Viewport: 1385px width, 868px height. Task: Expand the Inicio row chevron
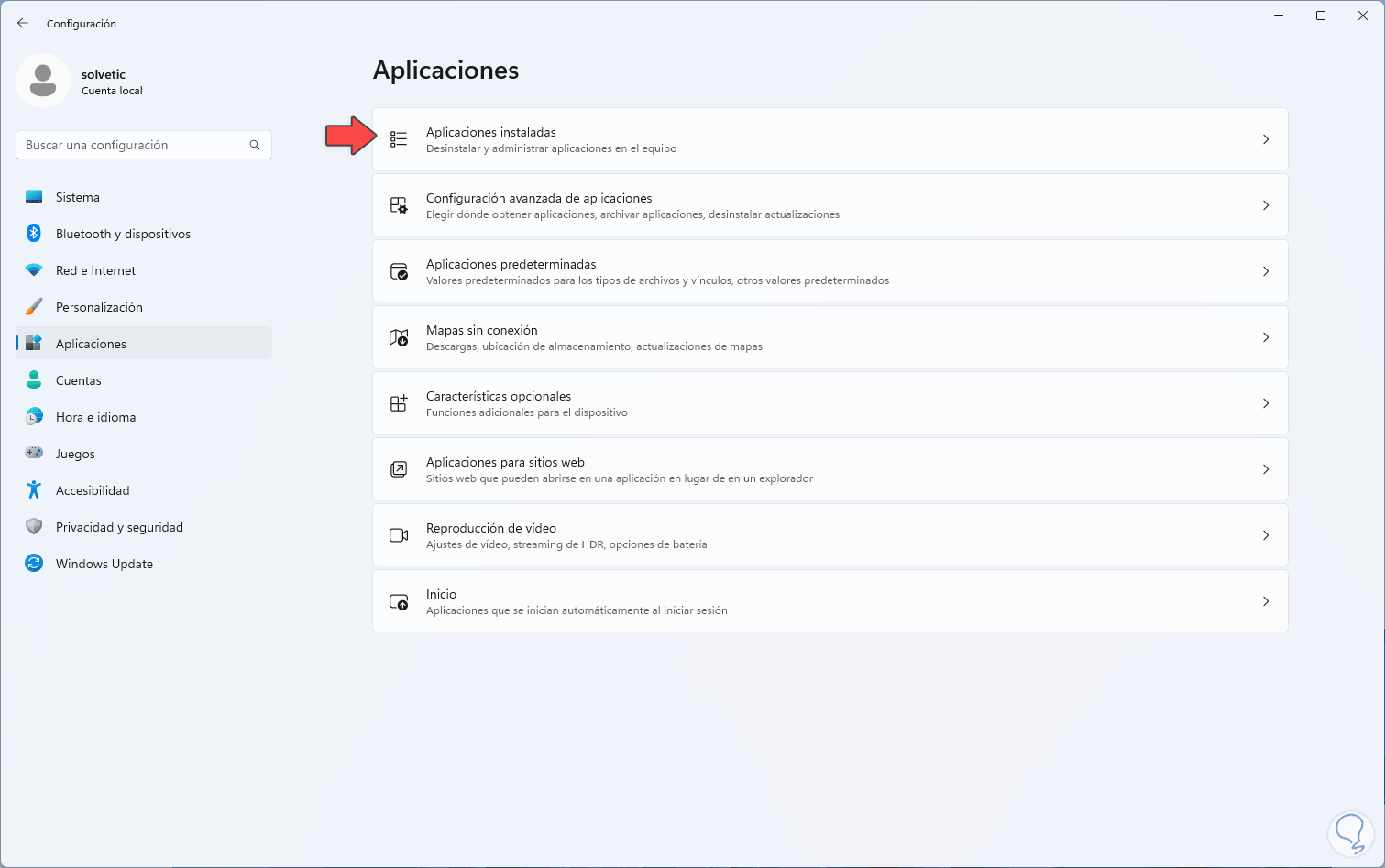(1266, 601)
